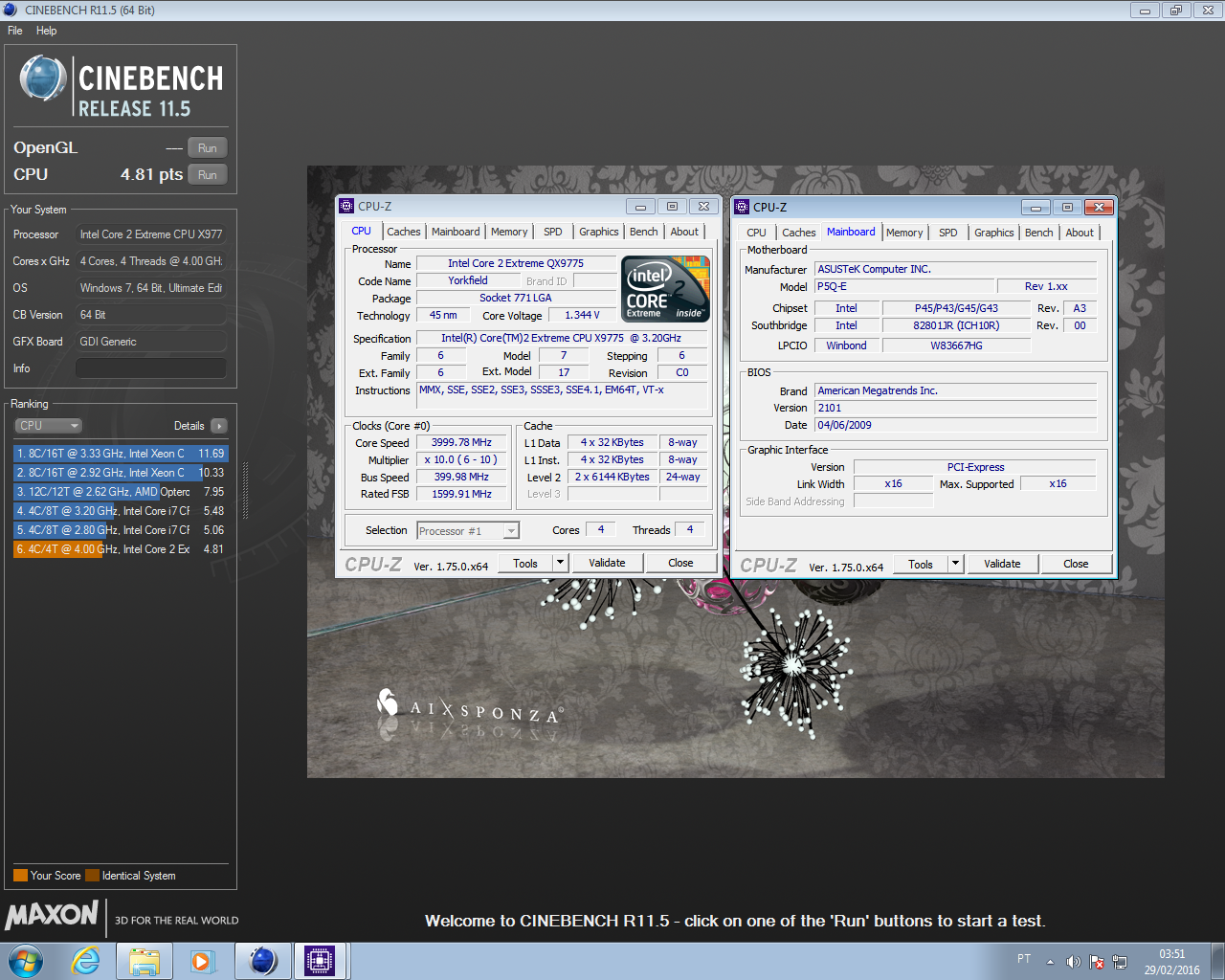Click Close button in right CPU-Z window
Viewport: 1225px width, 980px height.
point(1076,564)
